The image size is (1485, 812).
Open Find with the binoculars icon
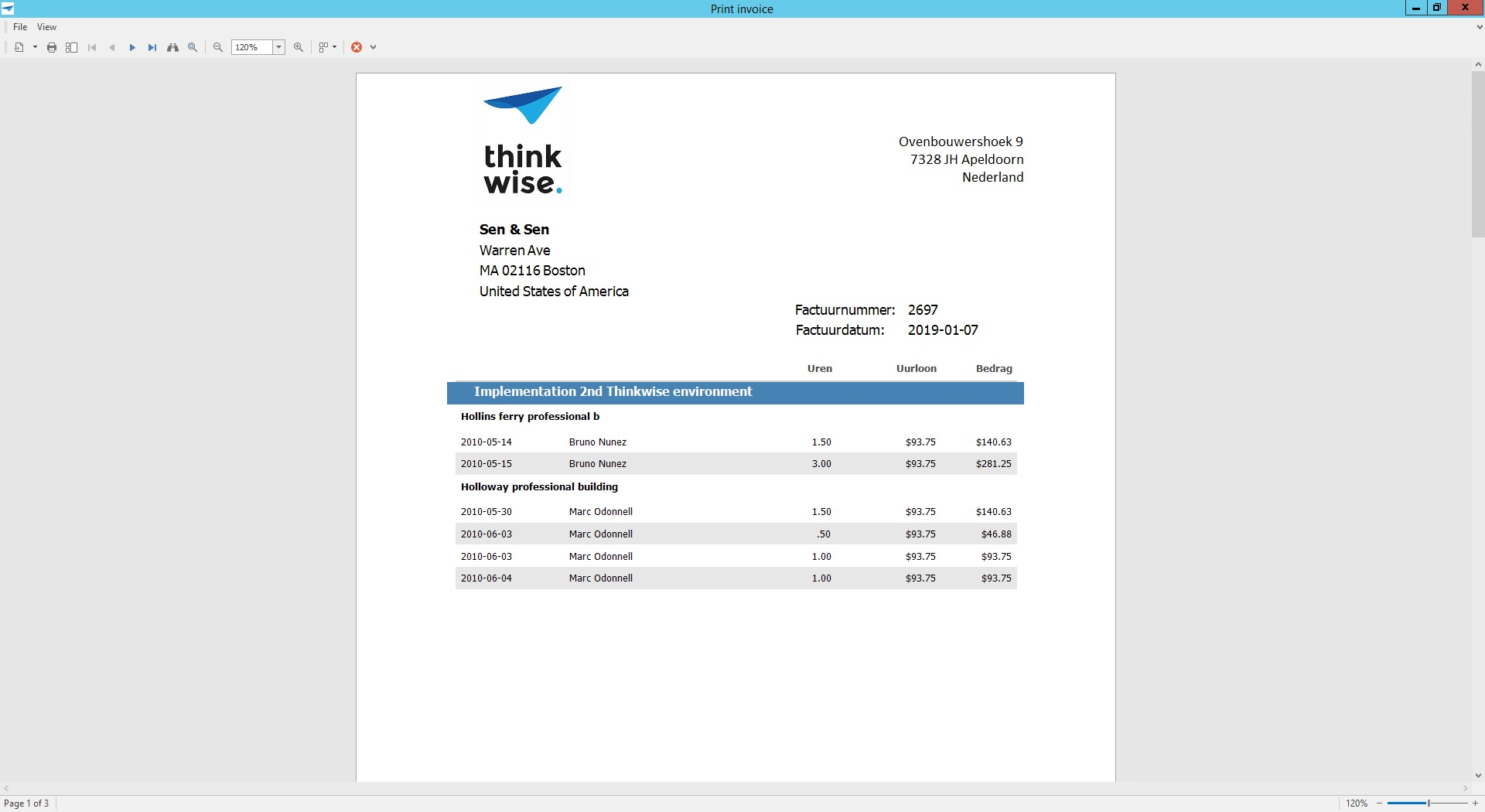172,47
